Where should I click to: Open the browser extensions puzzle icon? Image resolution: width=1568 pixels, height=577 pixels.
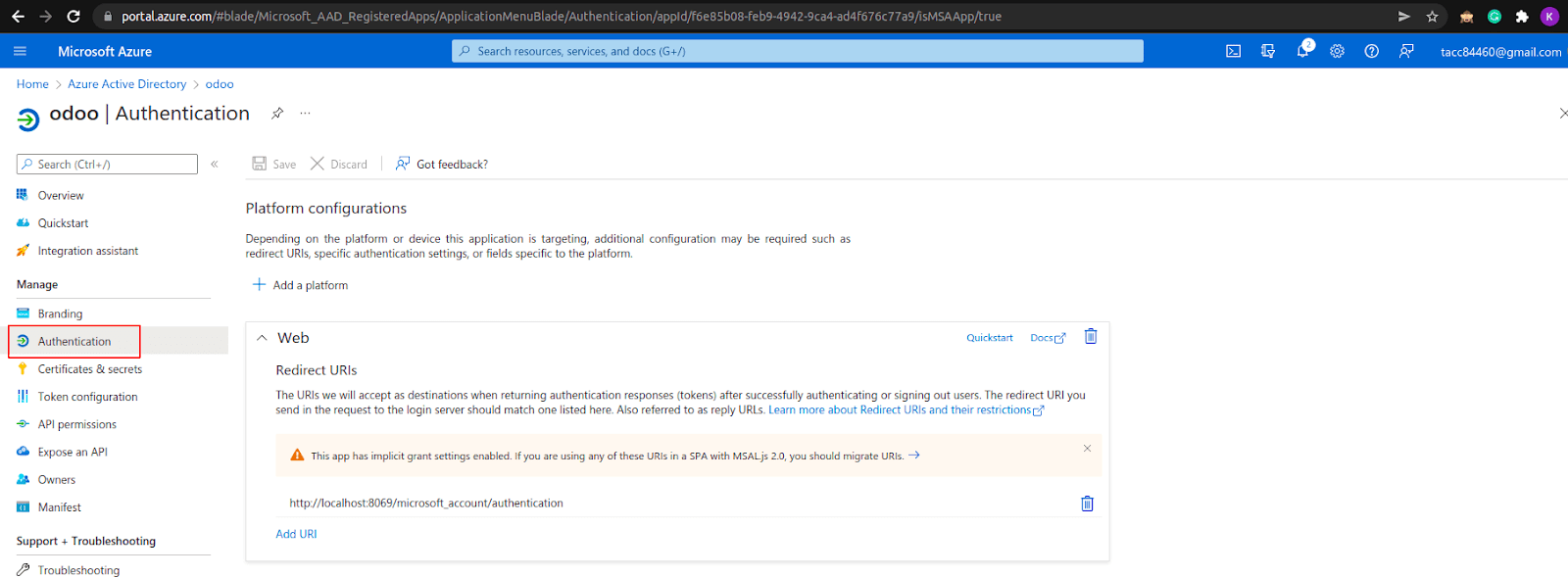click(x=1522, y=17)
